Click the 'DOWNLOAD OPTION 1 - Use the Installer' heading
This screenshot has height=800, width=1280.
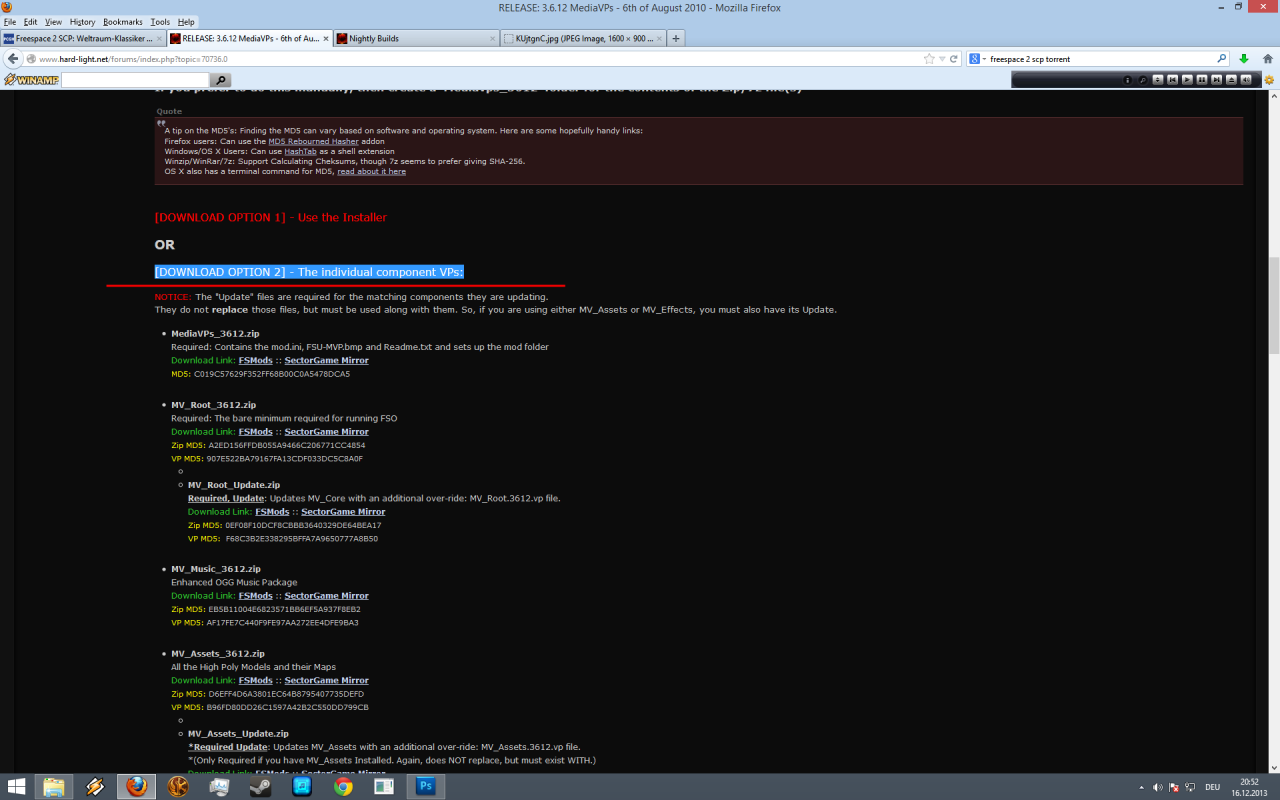coord(270,217)
